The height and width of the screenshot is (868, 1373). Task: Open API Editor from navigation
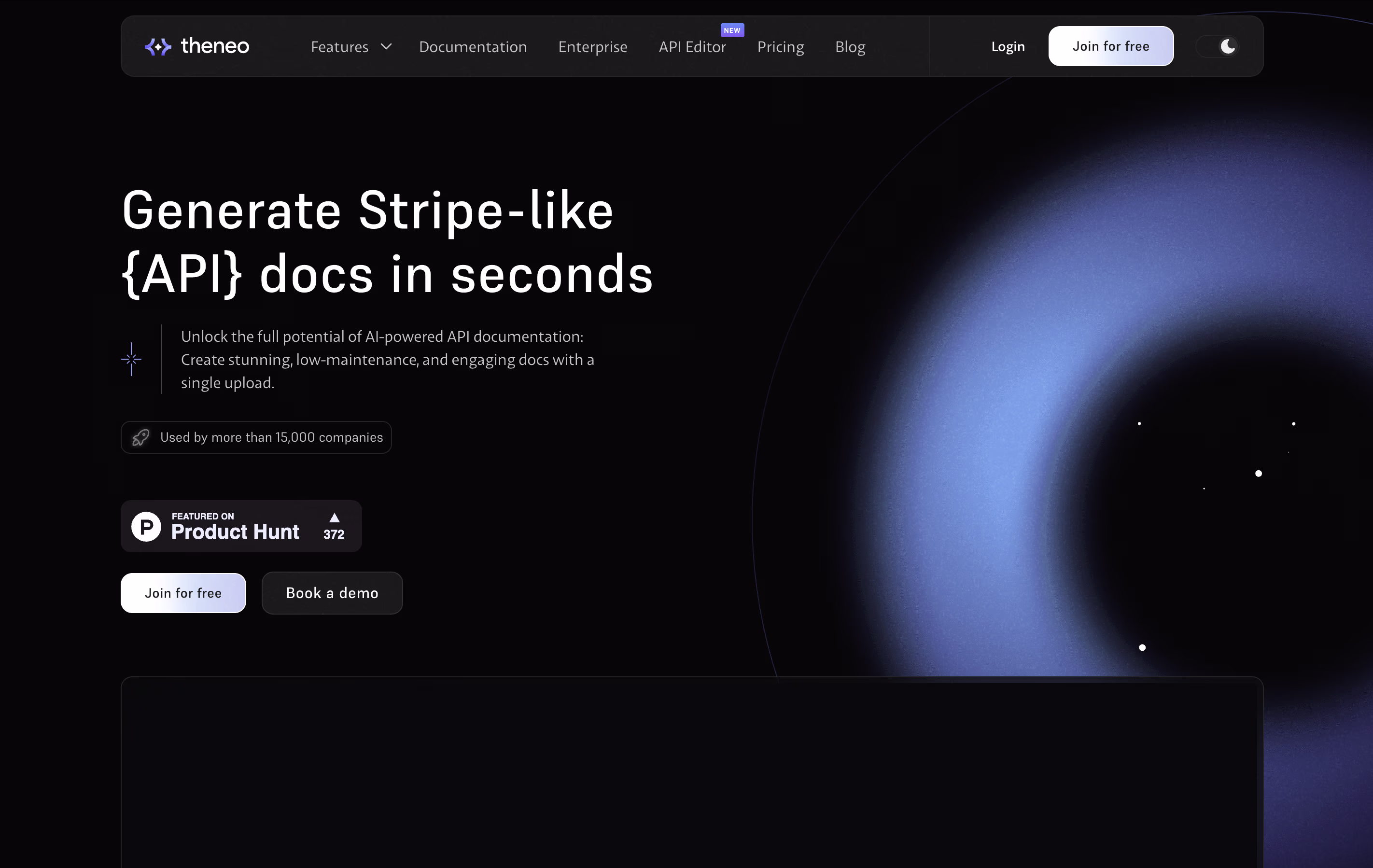692,47
